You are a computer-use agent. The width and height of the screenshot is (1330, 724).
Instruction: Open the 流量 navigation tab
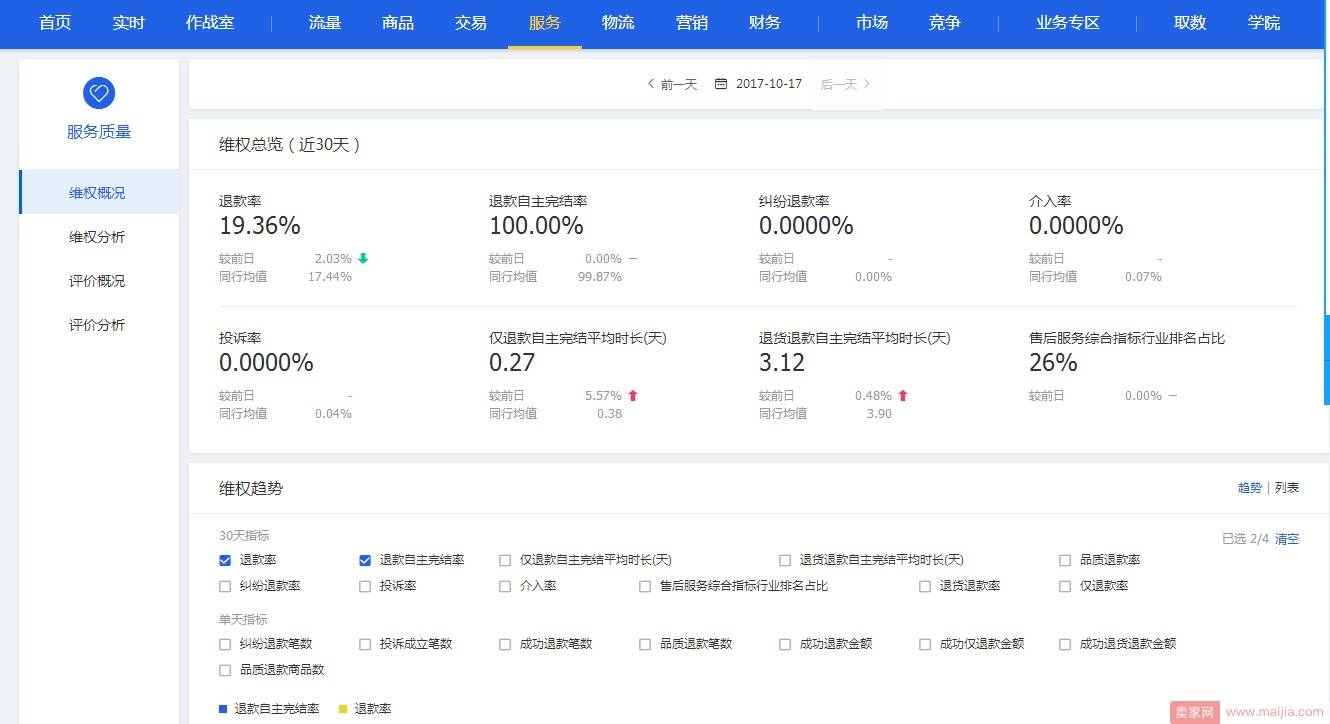(325, 23)
